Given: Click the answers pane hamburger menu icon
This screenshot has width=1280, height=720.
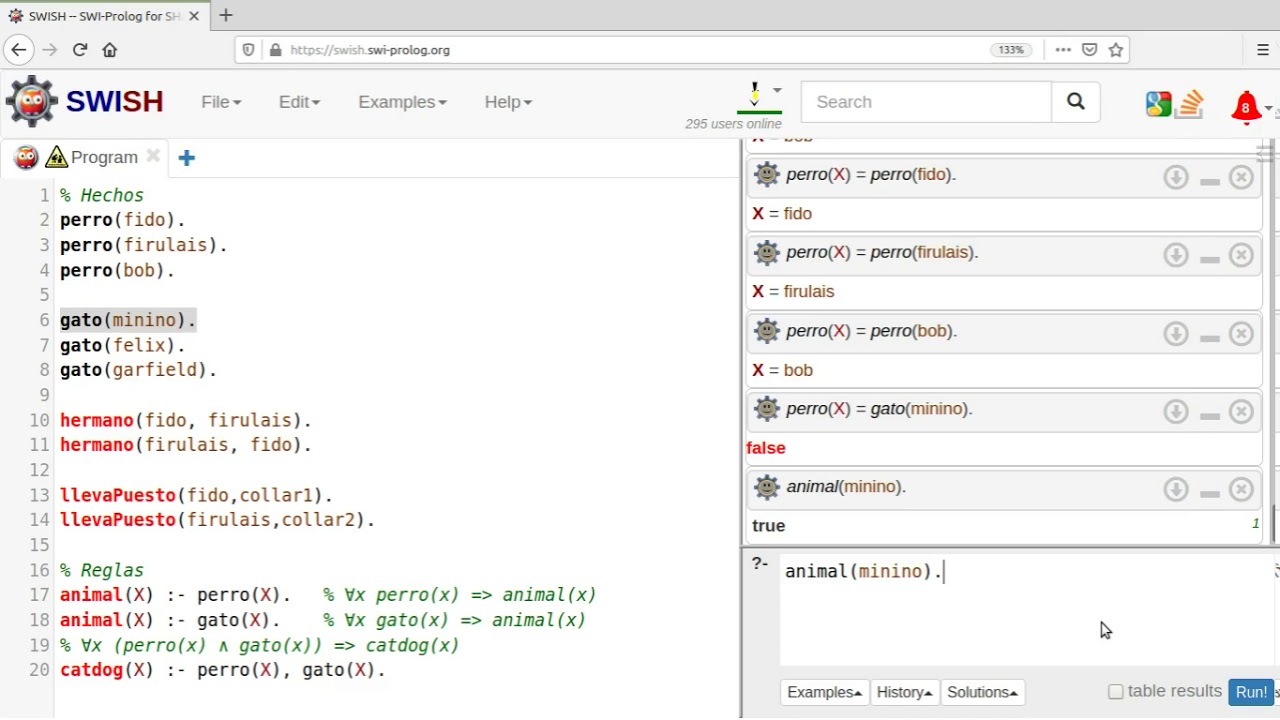Looking at the screenshot, I should point(1265,153).
